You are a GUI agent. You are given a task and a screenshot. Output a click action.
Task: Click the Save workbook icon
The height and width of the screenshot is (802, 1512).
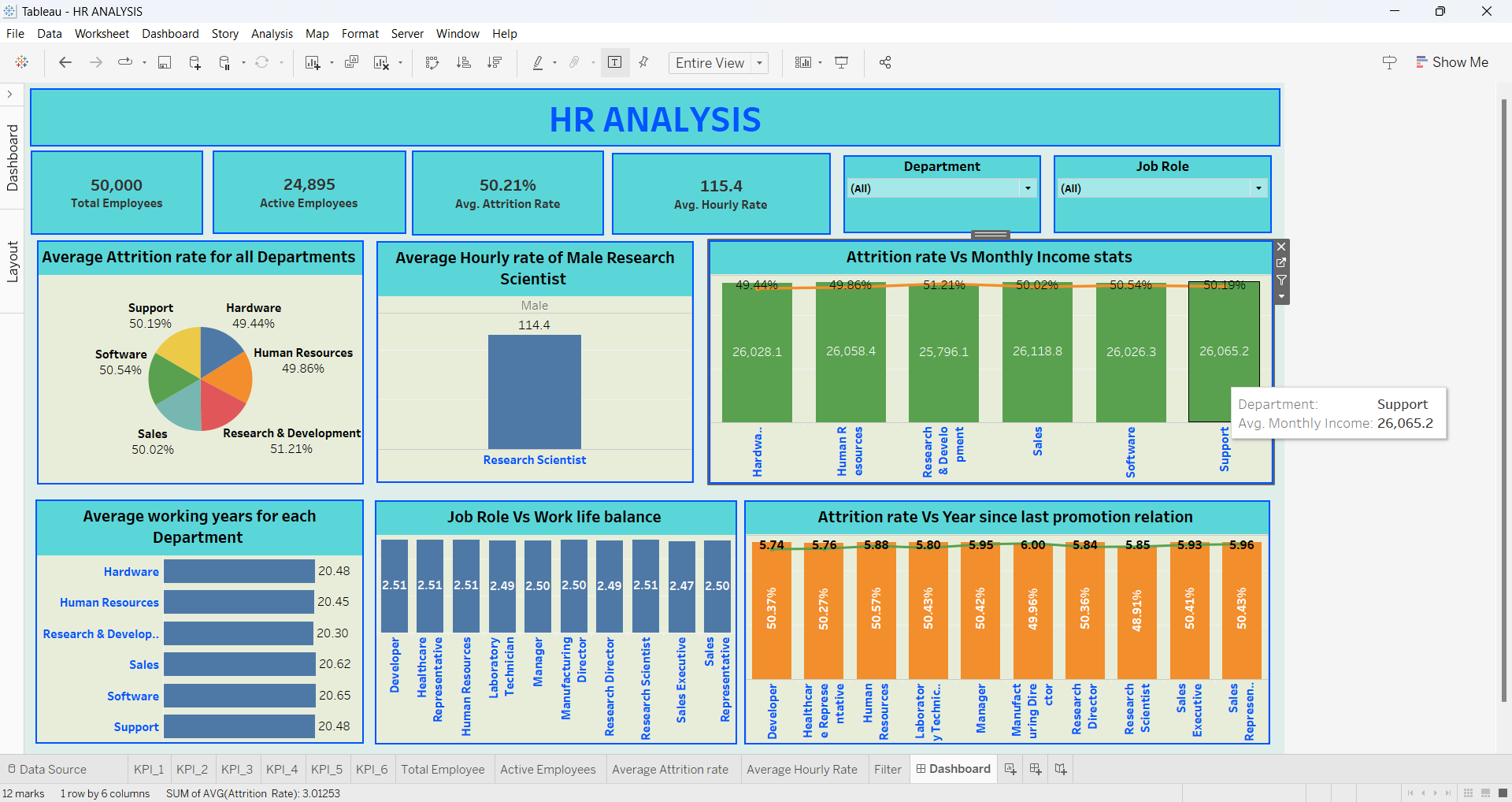(165, 63)
